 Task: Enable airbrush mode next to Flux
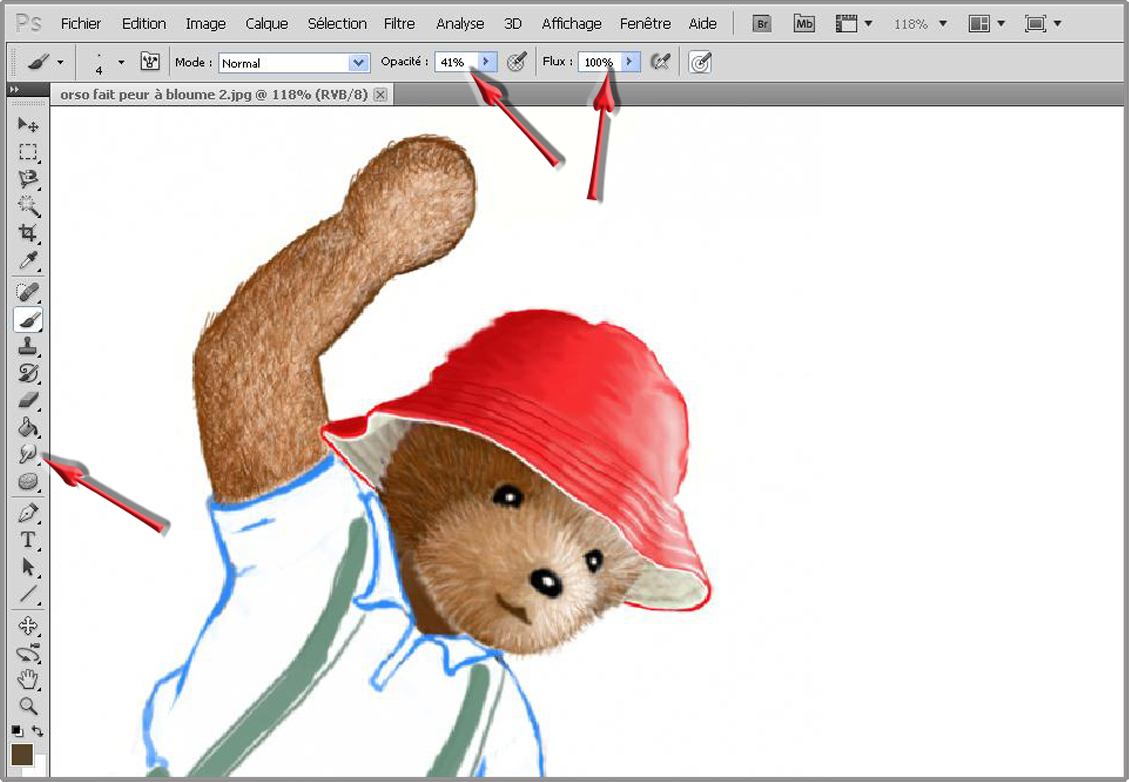659,62
